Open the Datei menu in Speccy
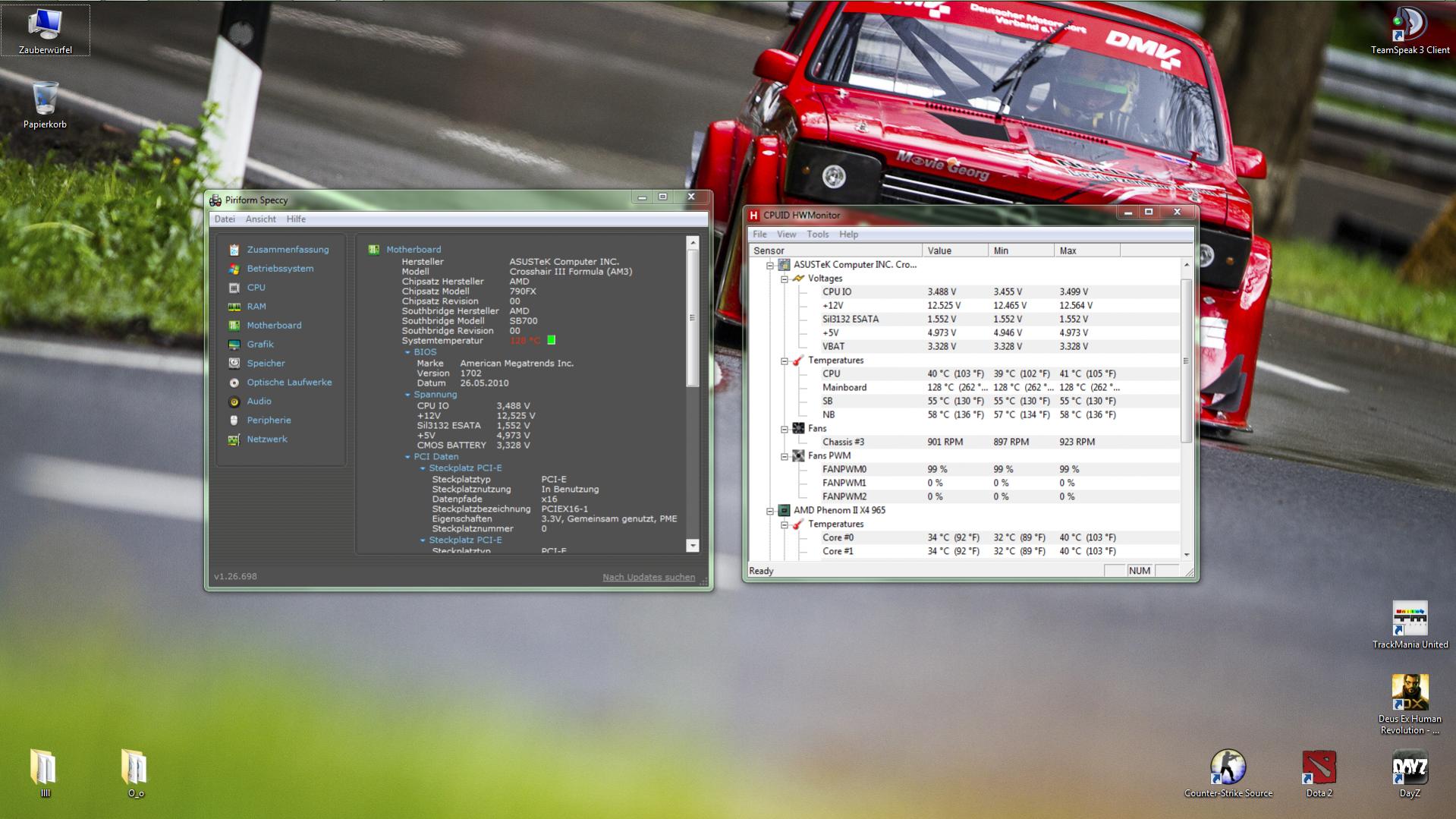The image size is (1456, 819). 225,219
